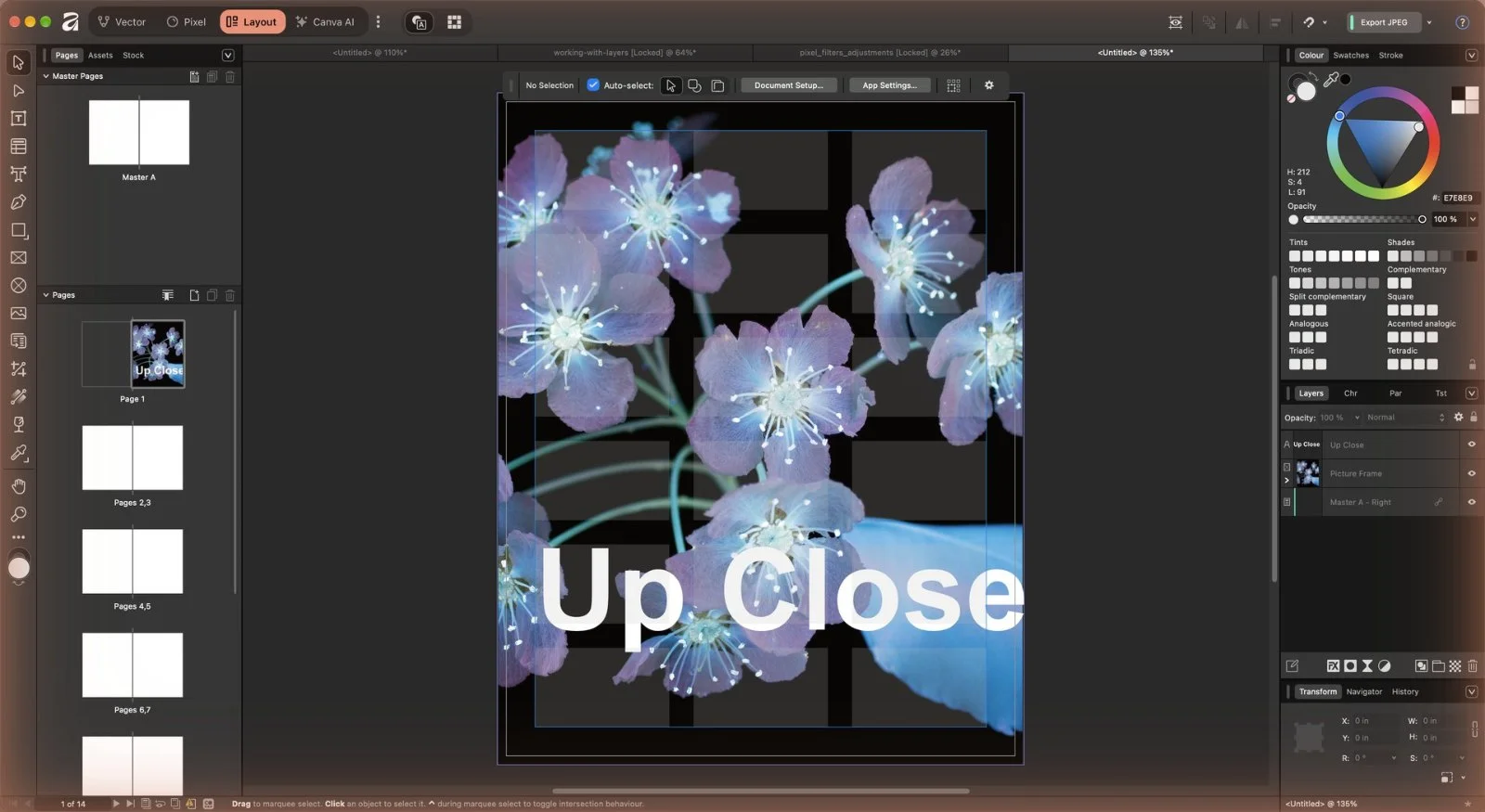Image resolution: width=1485 pixels, height=812 pixels.
Task: Select the Colour Picker eyedropper tool
Action: pyautogui.click(x=18, y=453)
